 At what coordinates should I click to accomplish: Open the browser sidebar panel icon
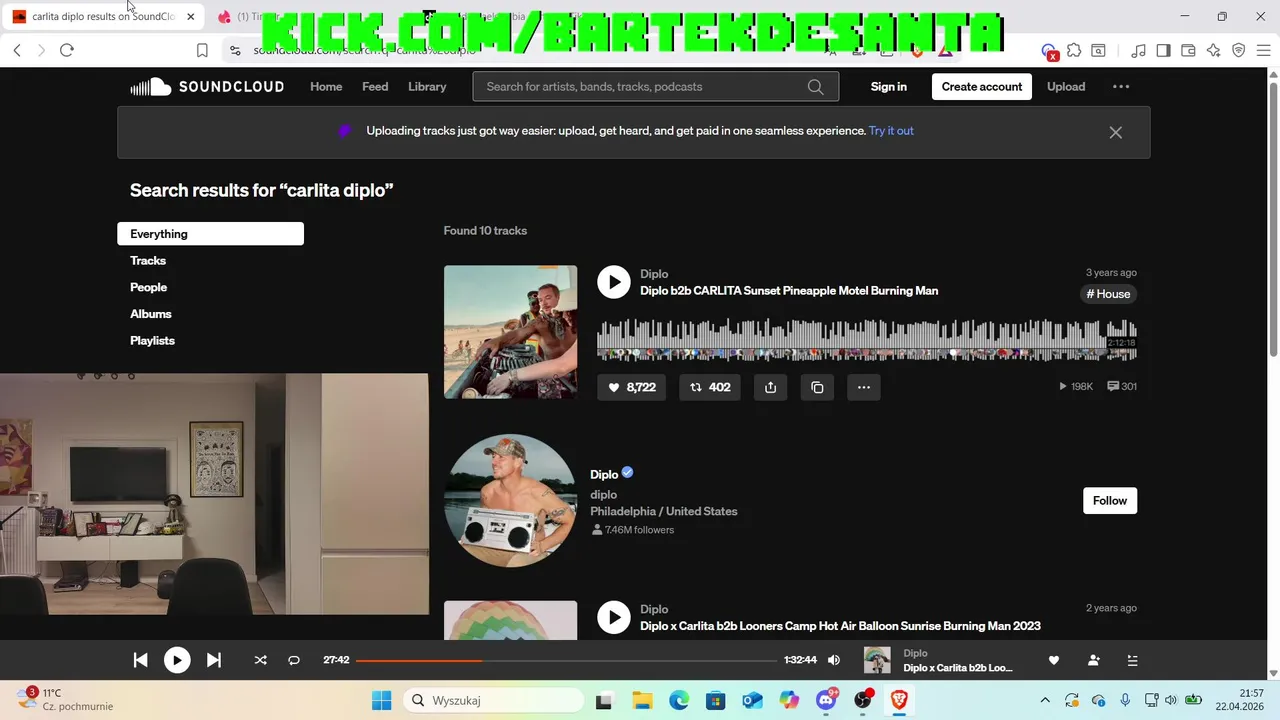pyautogui.click(x=1163, y=50)
